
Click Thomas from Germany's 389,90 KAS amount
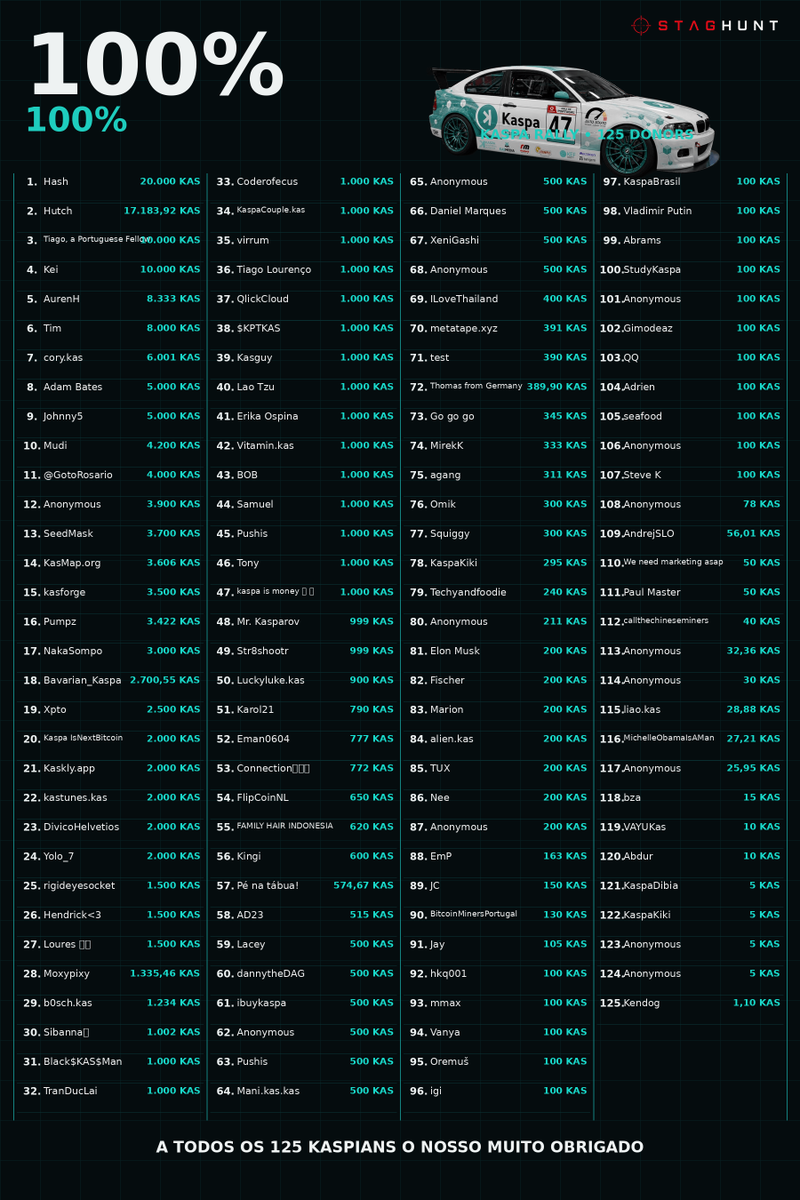(557, 387)
